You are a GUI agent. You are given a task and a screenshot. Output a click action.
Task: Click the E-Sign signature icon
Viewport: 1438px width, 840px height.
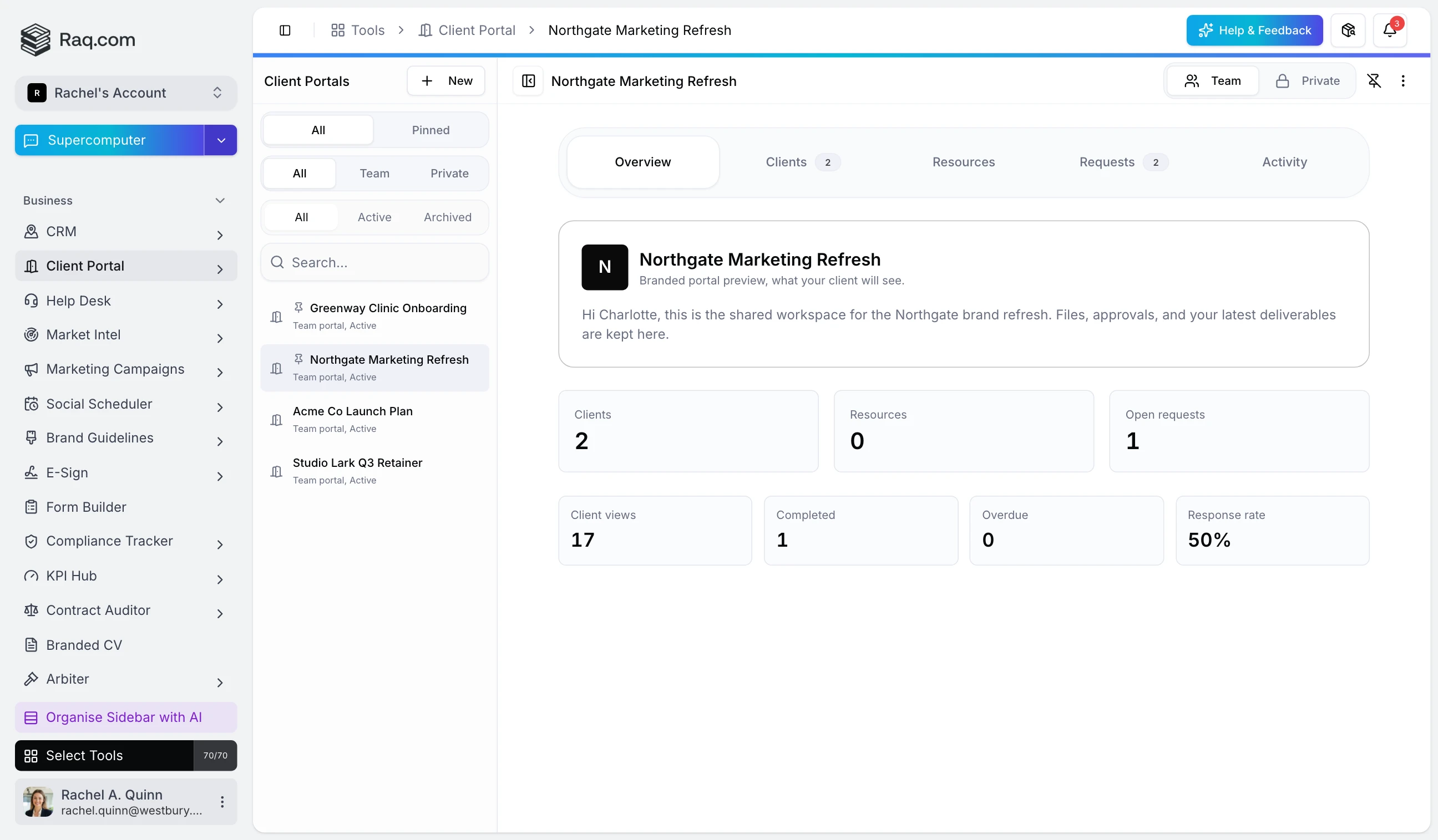coord(32,473)
